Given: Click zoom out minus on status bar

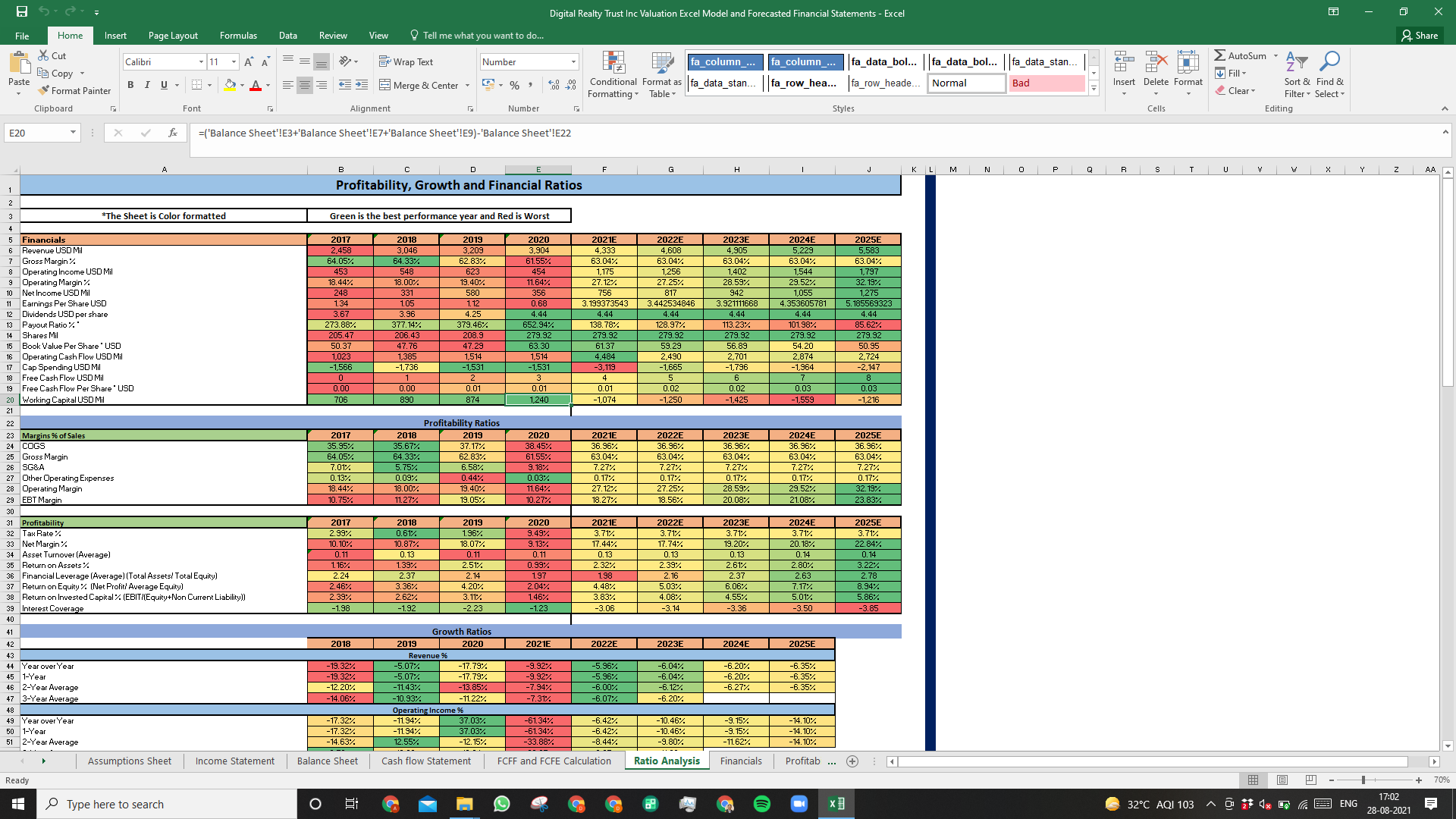Looking at the screenshot, I should coord(1332,780).
